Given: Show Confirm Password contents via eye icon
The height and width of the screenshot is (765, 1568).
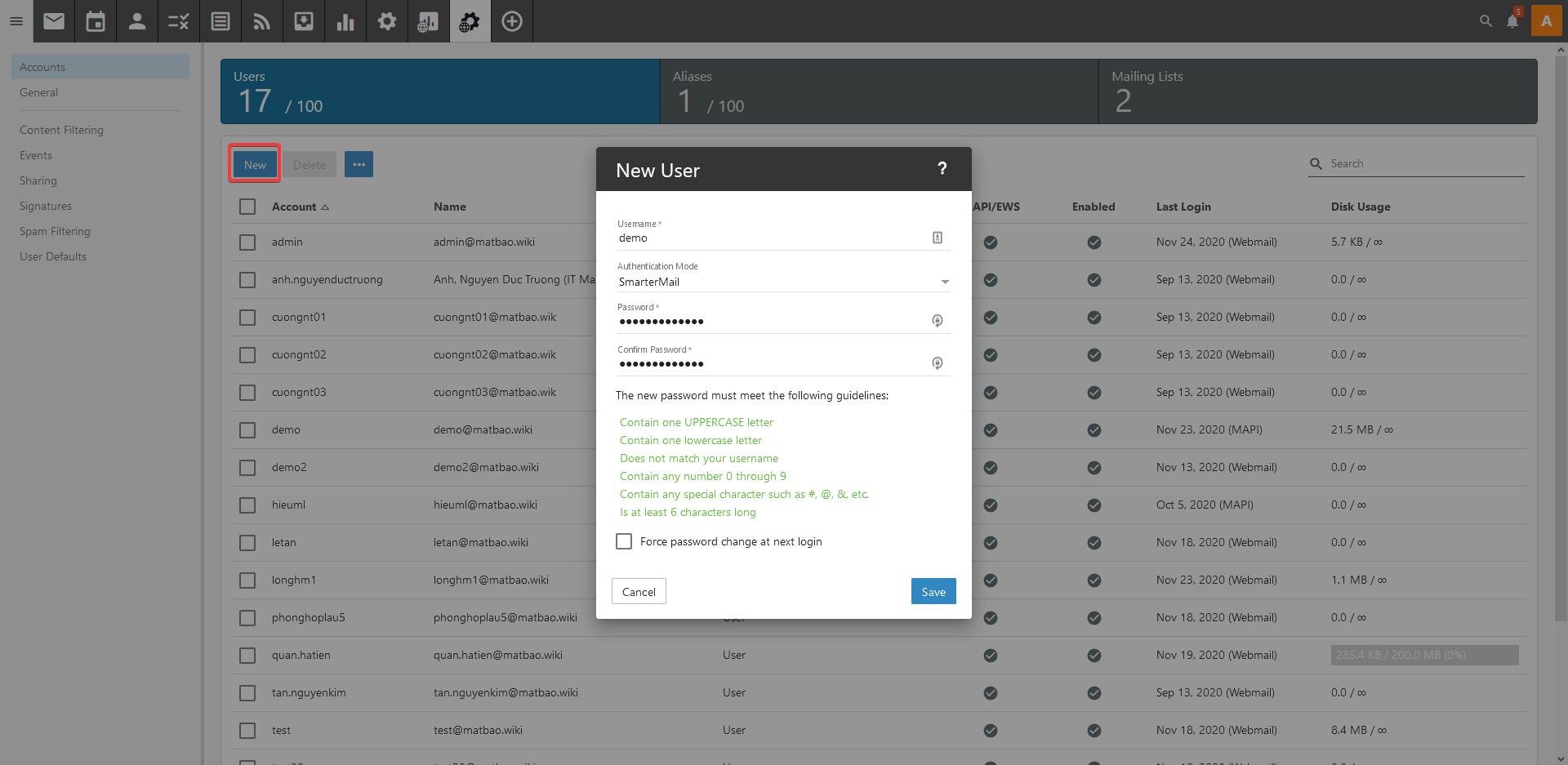Looking at the screenshot, I should [x=938, y=363].
